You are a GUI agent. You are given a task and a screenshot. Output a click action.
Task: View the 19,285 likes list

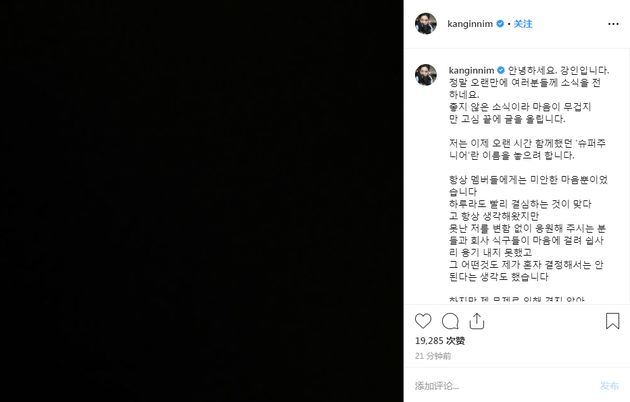pos(440,341)
